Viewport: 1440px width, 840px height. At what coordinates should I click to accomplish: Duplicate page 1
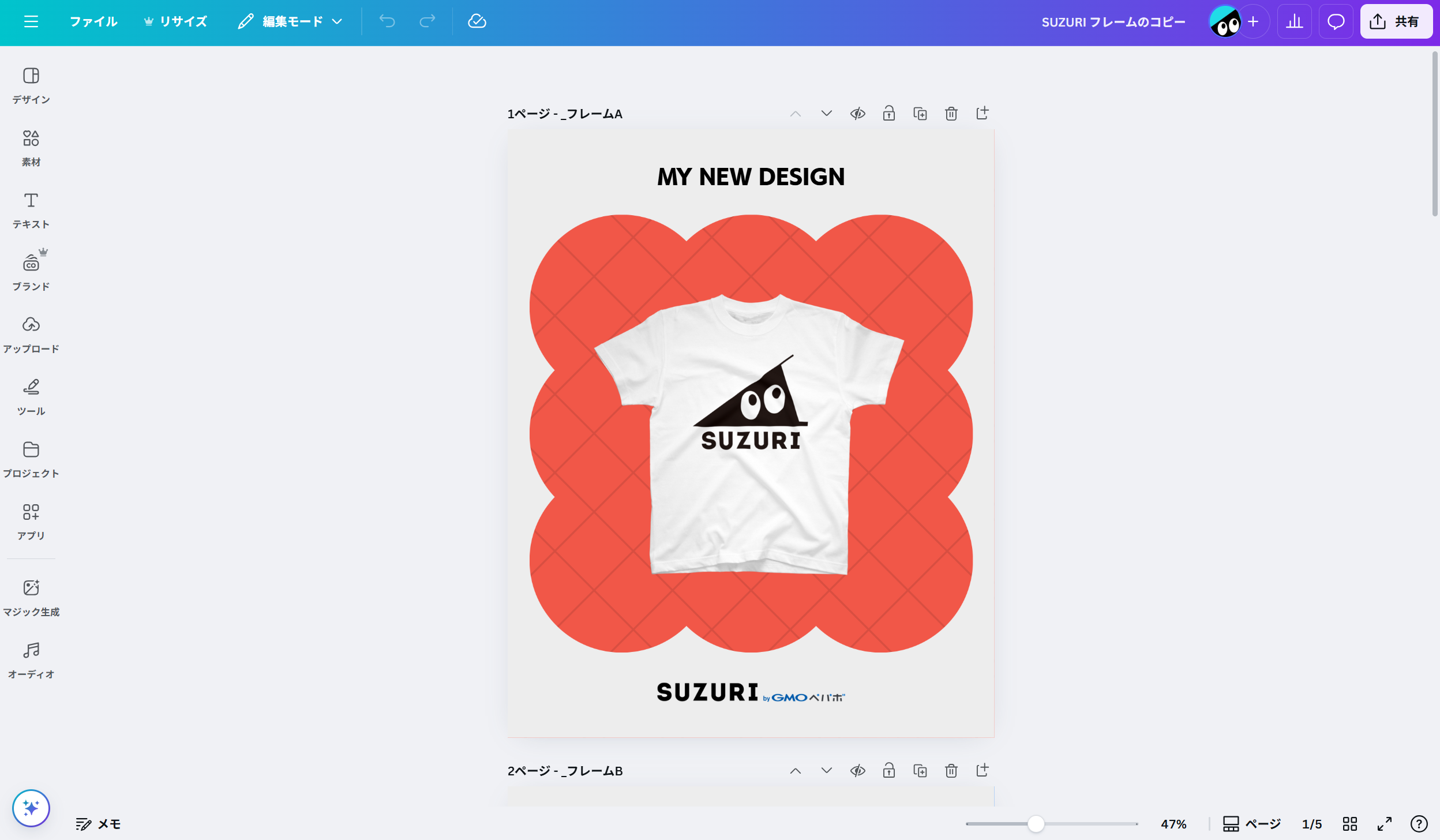coord(920,114)
